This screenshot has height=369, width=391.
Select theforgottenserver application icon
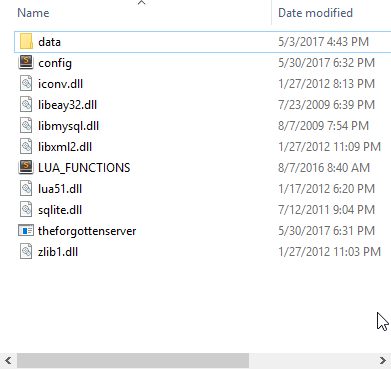[x=26, y=230]
